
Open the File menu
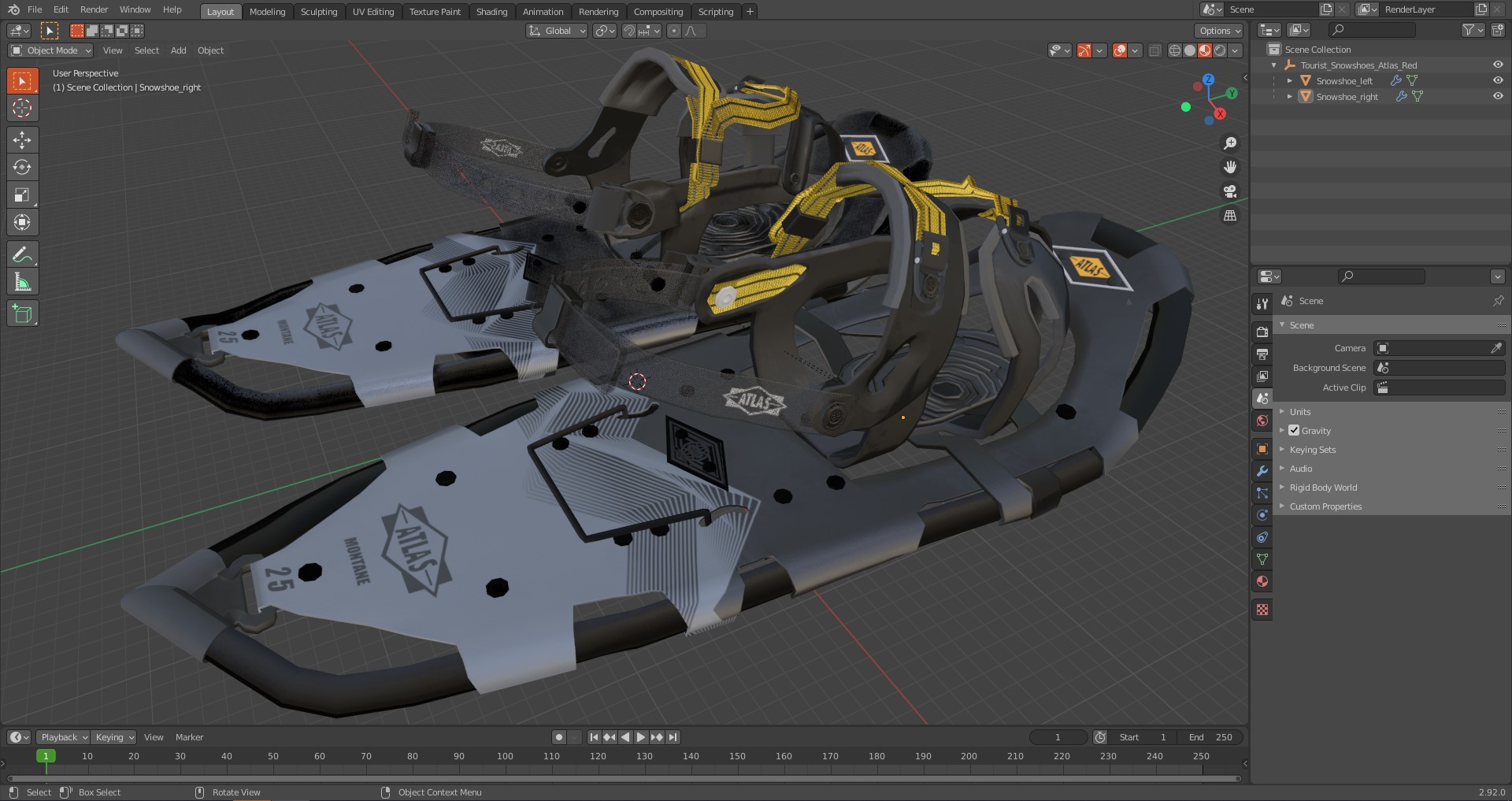[x=35, y=9]
